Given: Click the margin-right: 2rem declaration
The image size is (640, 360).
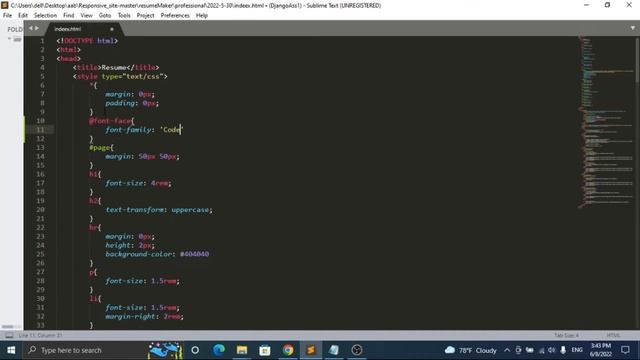Looking at the screenshot, I should (144, 316).
